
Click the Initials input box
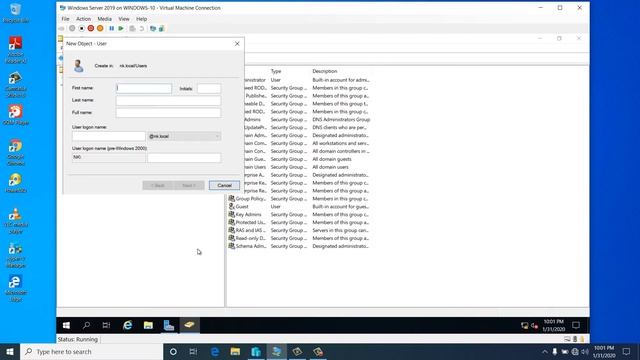[209, 88]
